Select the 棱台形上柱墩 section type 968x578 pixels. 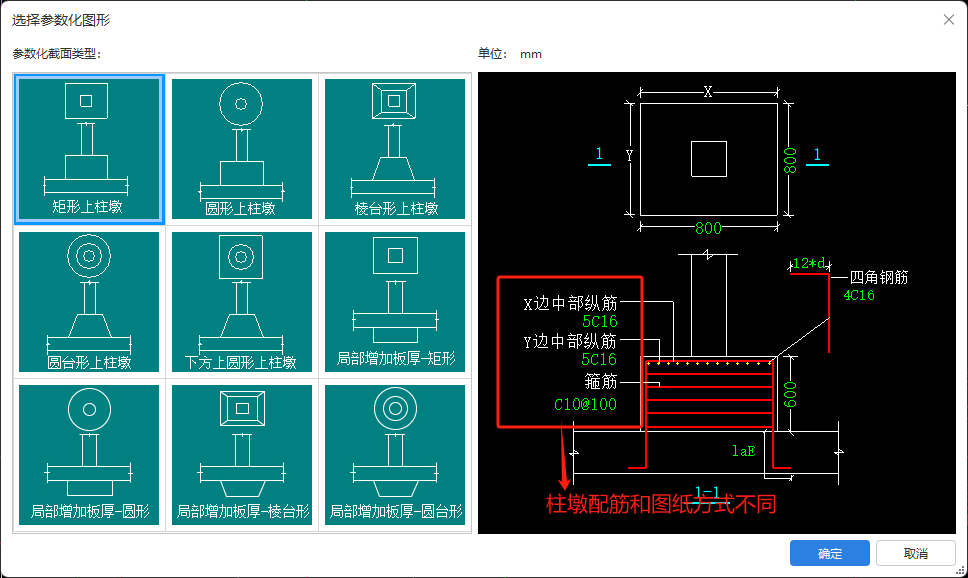click(x=395, y=149)
